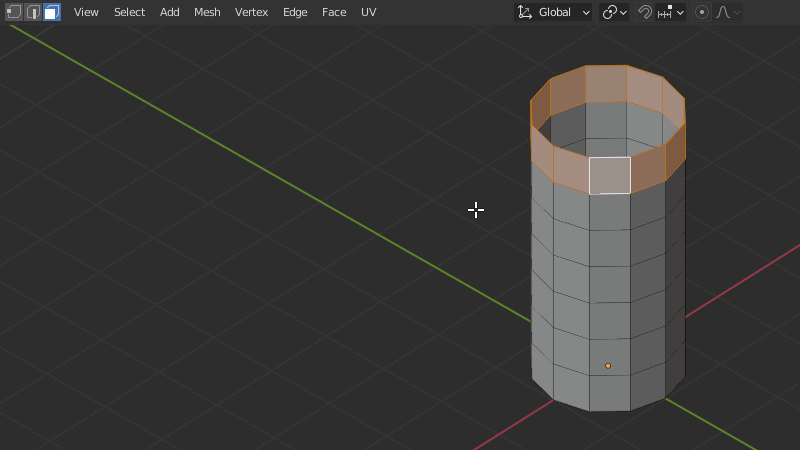Toggle proportional editing
The width and height of the screenshot is (800, 450).
(x=702, y=12)
